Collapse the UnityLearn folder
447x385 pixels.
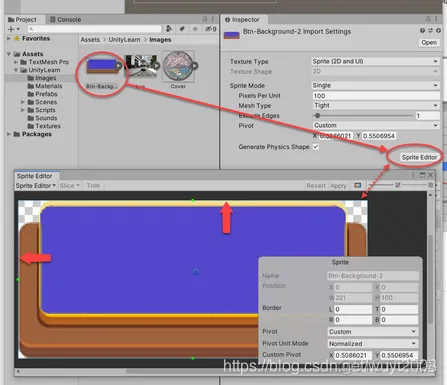point(16,70)
